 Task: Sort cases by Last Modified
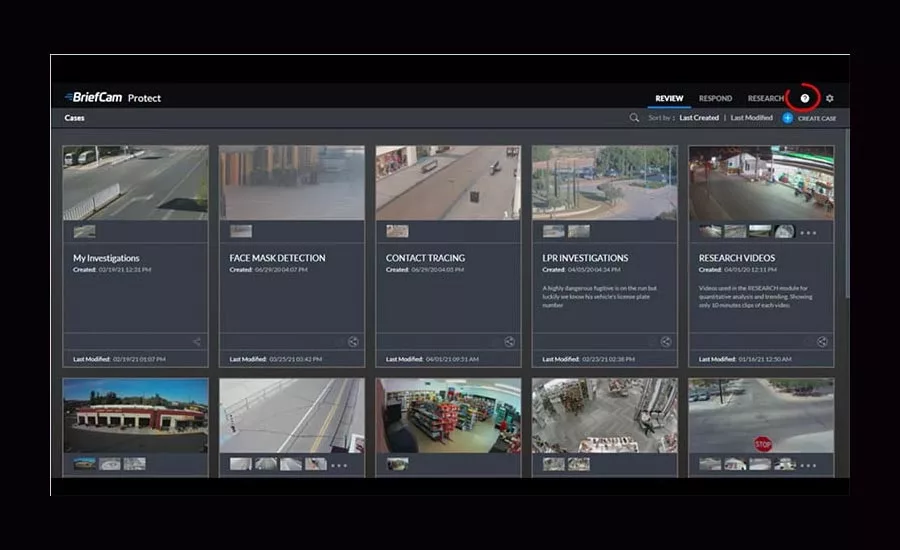click(751, 118)
